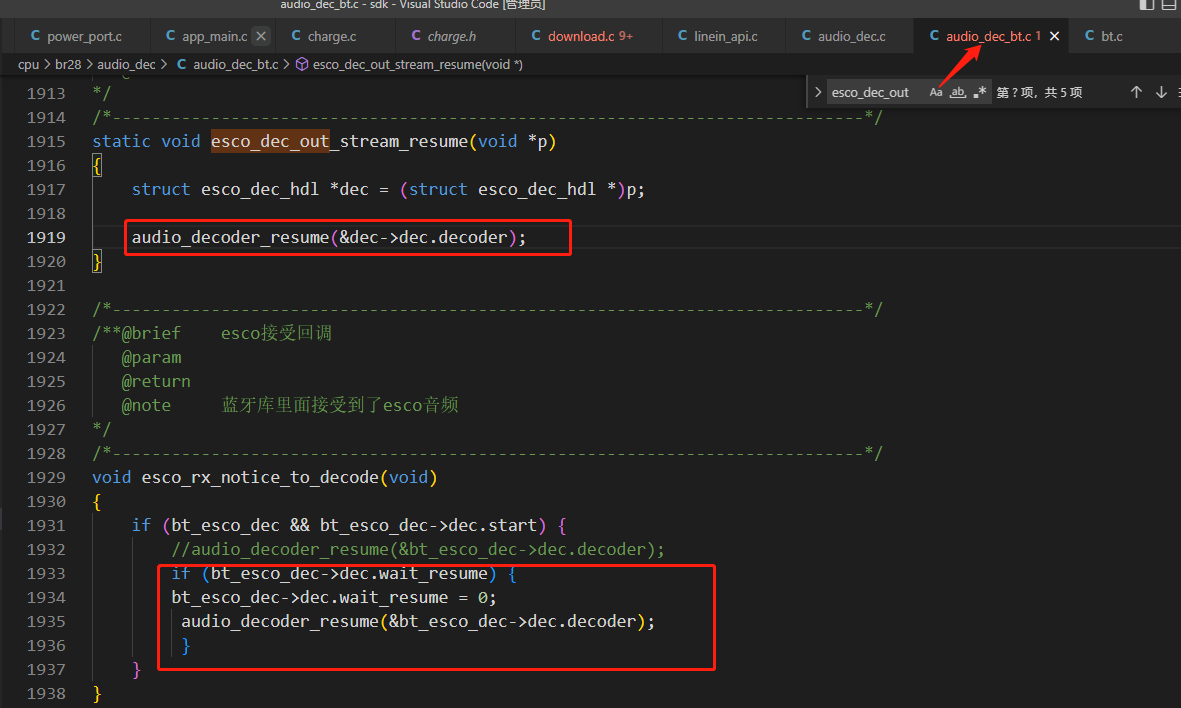Click the highlighted esco_dec_out match on line 1915
Screen dimensions: 1181x708
[x=270, y=142]
